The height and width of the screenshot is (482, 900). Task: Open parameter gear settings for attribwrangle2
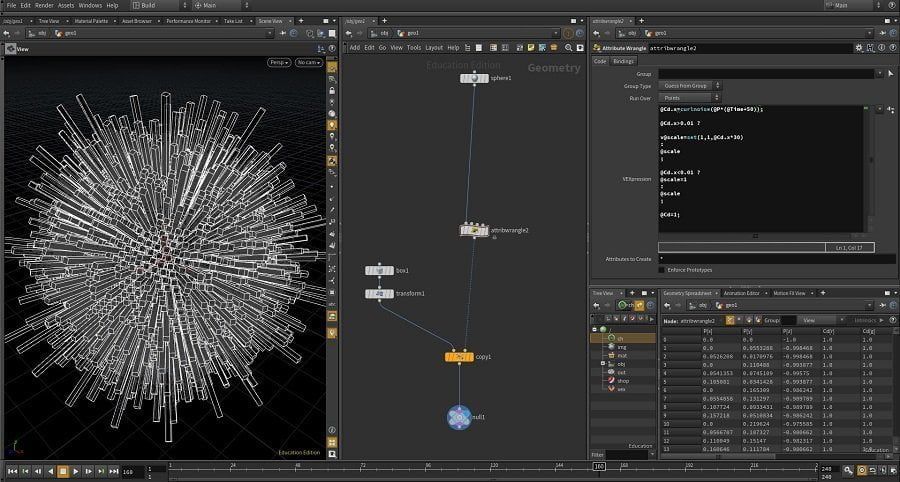point(859,48)
